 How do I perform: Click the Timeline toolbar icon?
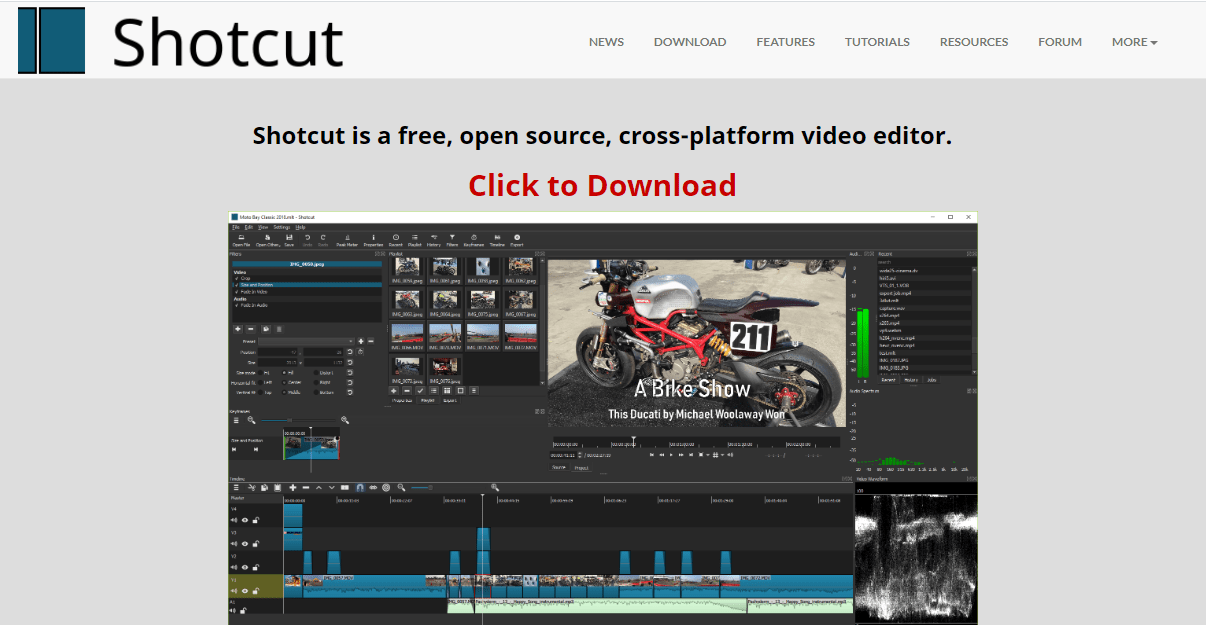click(x=497, y=240)
